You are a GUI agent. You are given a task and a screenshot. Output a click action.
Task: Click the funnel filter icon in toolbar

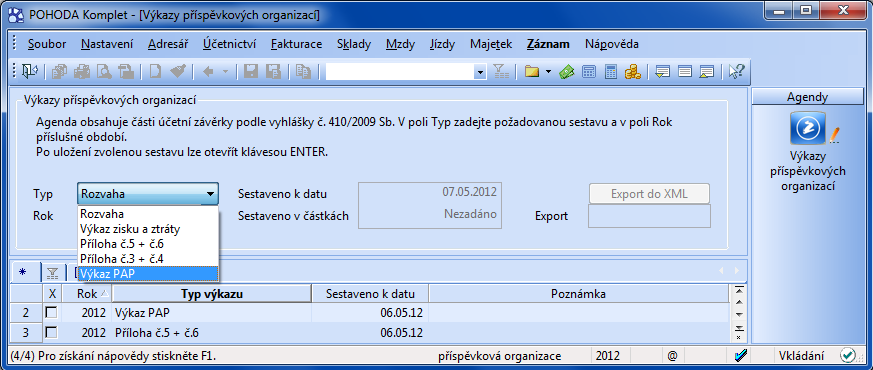coord(501,72)
